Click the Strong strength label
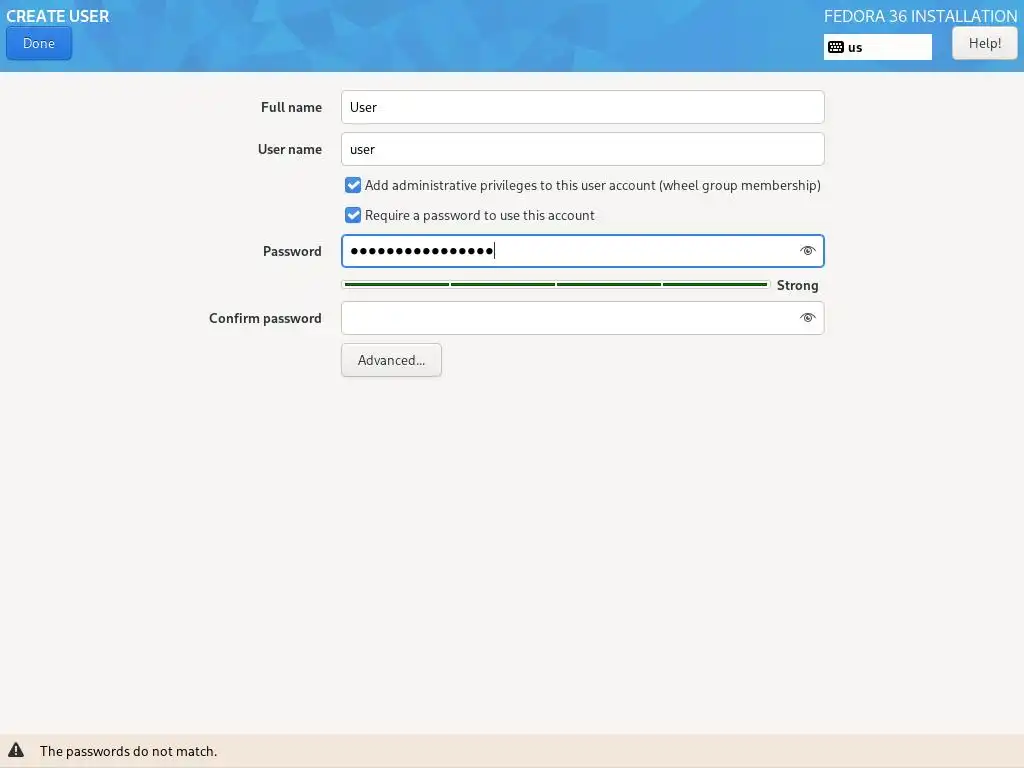This screenshot has height=768, width=1024. [797, 285]
